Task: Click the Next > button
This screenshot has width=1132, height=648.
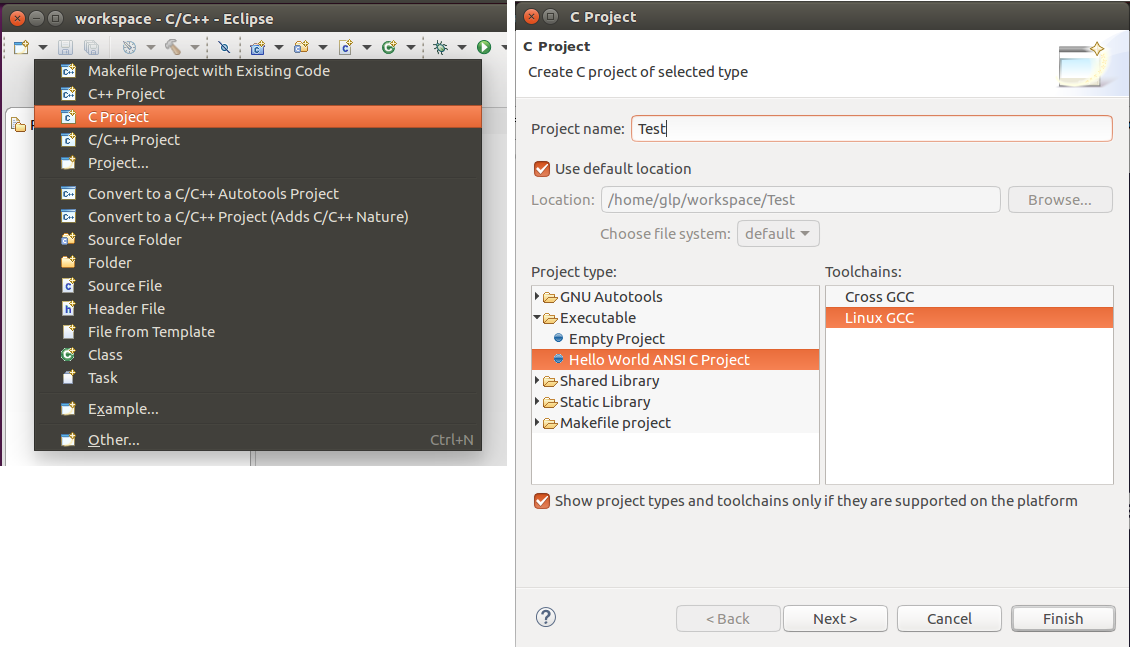Action: click(835, 618)
